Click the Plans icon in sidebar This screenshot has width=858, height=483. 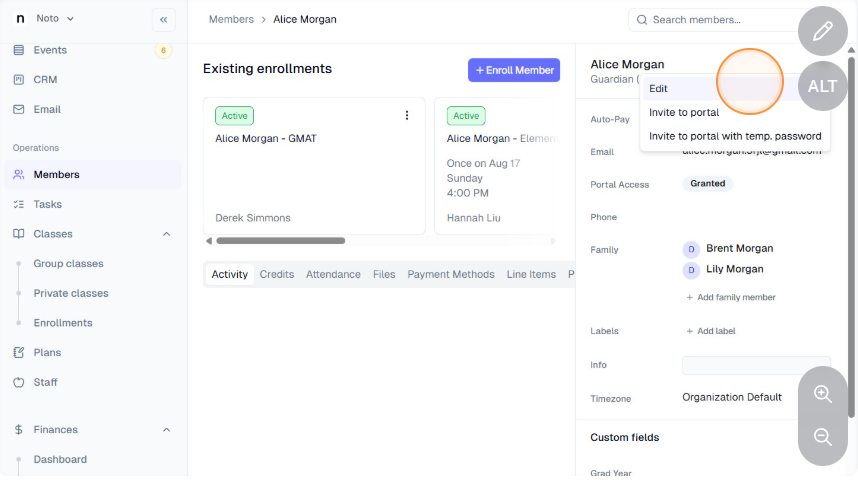pos(19,353)
